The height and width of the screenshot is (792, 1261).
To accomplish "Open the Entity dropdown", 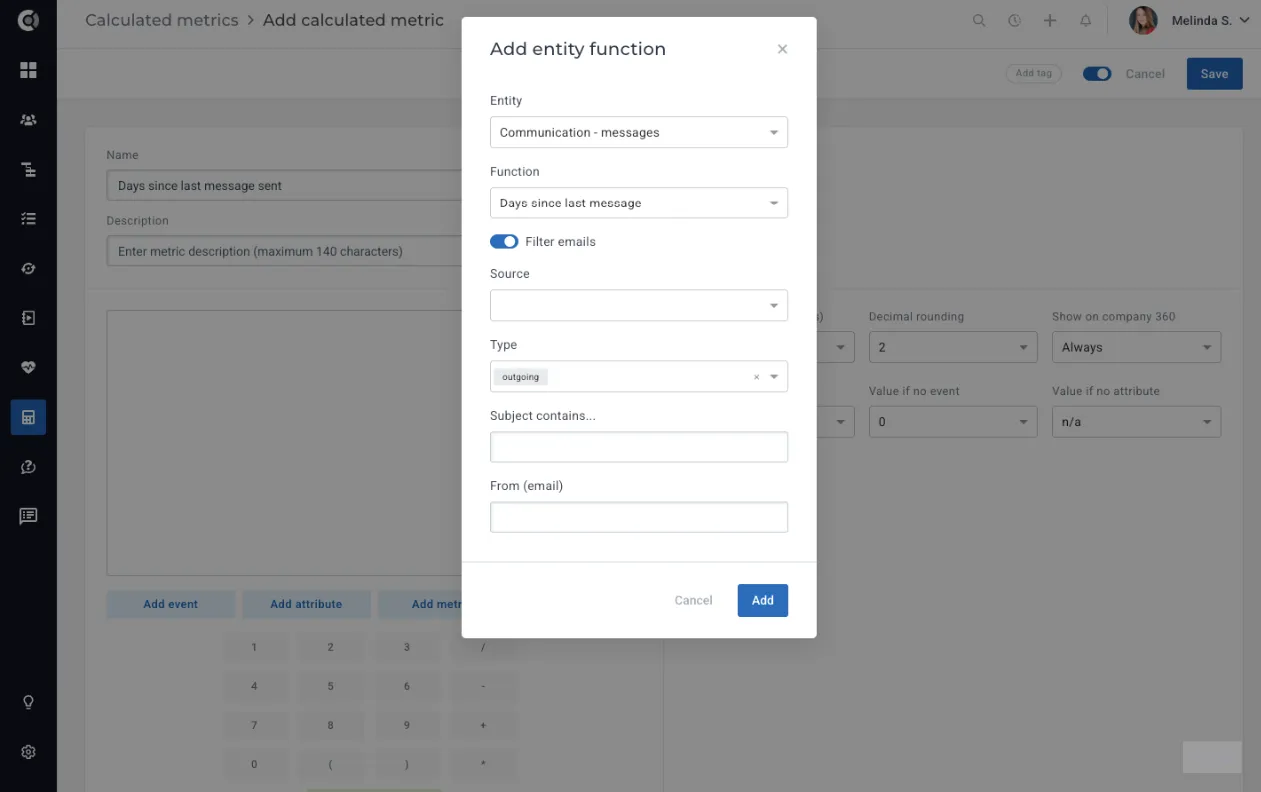I will click(x=639, y=132).
